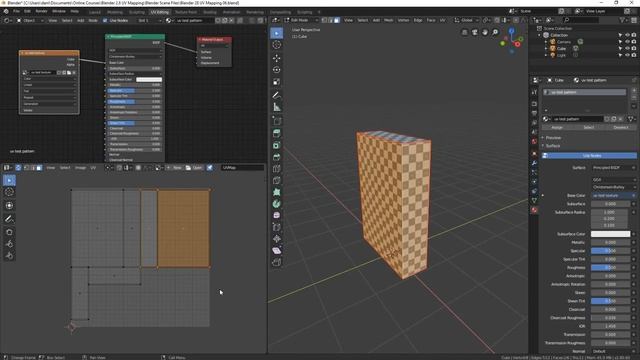
Task: Select the UV editor Relax tool
Action: point(9,244)
